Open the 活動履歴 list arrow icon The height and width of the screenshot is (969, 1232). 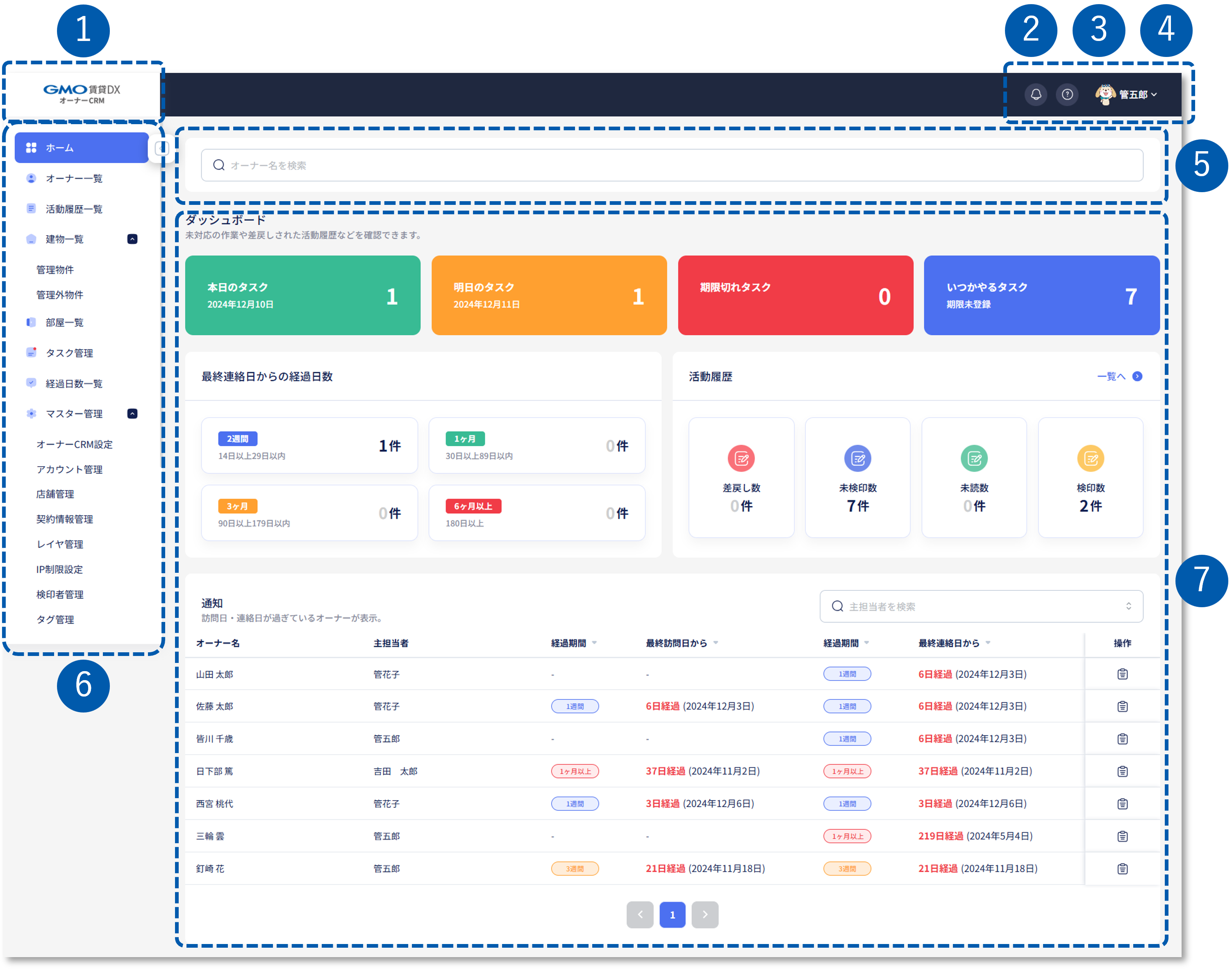[1137, 376]
